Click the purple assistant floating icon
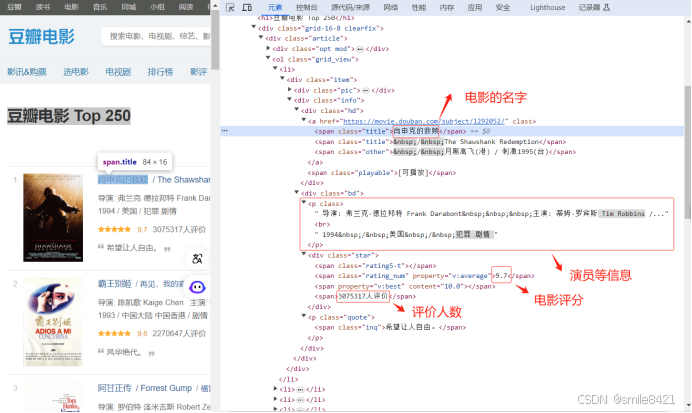 tap(197, 287)
